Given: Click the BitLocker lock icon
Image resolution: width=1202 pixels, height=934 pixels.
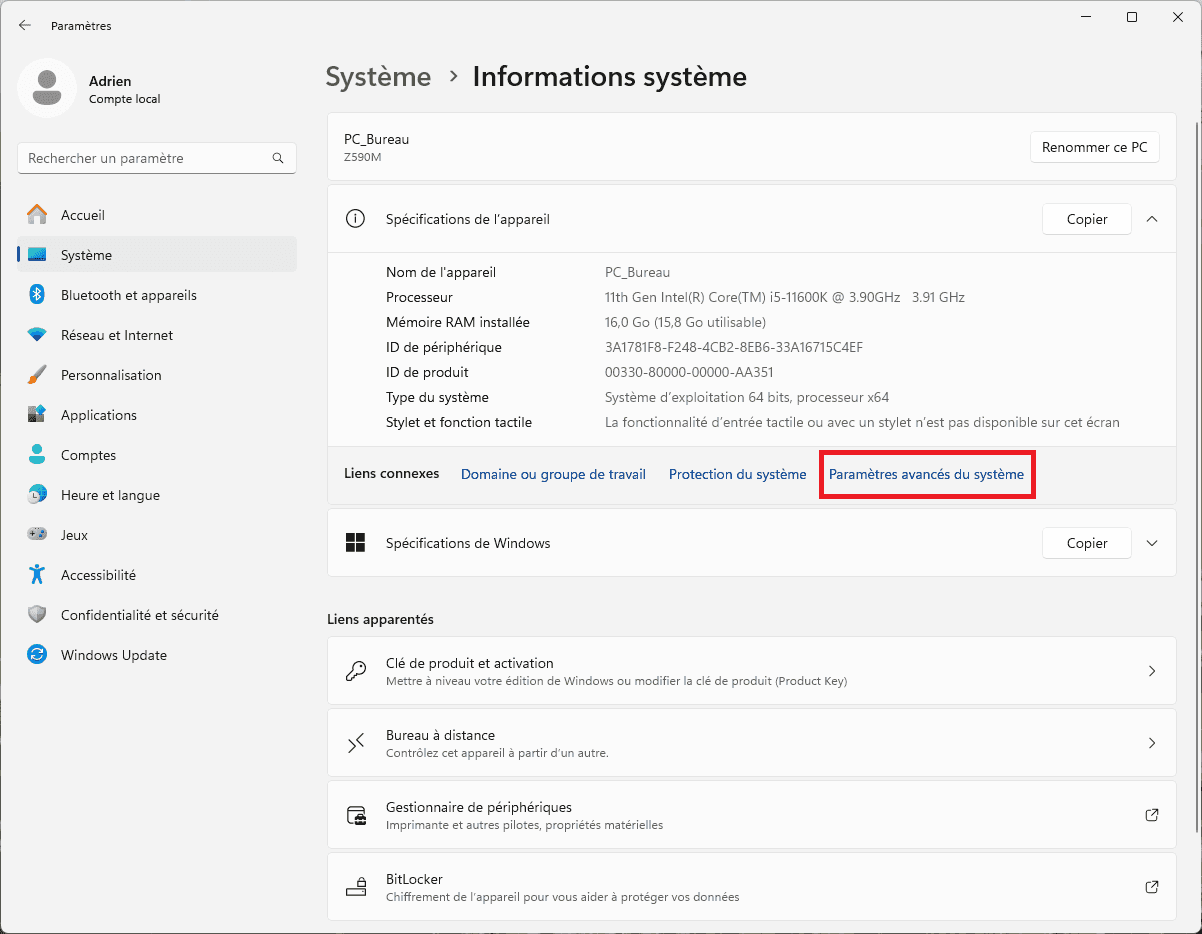Looking at the screenshot, I should [355, 887].
